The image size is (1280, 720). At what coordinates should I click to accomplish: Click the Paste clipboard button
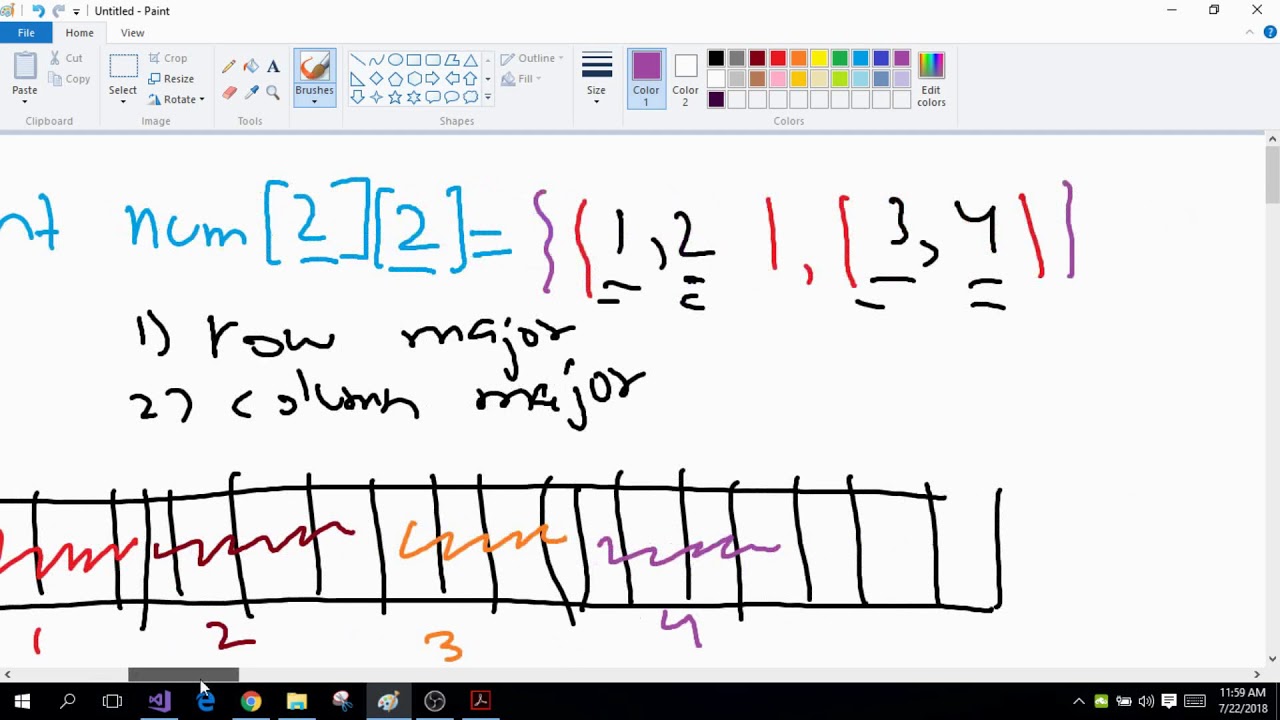25,67
